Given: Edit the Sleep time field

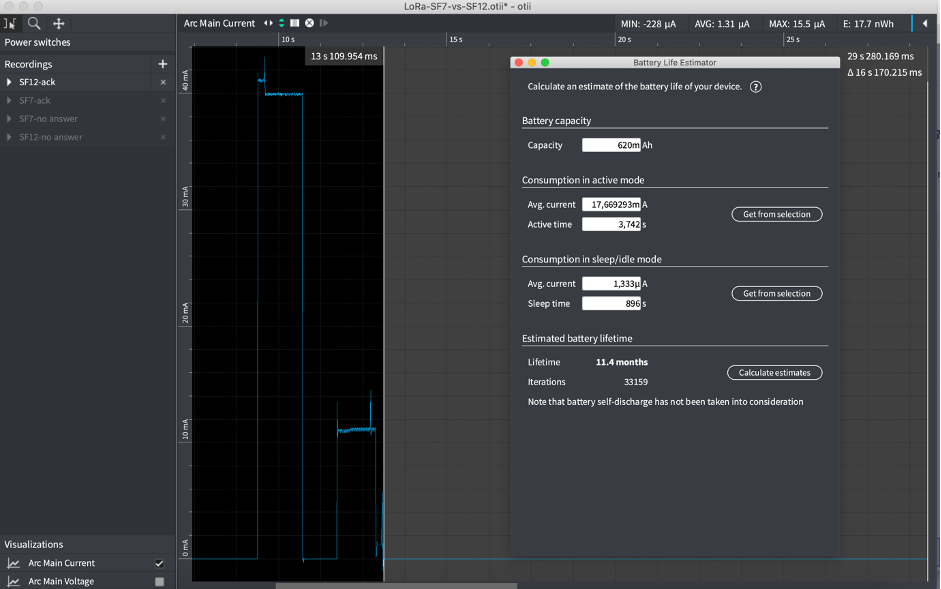Looking at the screenshot, I should [611, 304].
